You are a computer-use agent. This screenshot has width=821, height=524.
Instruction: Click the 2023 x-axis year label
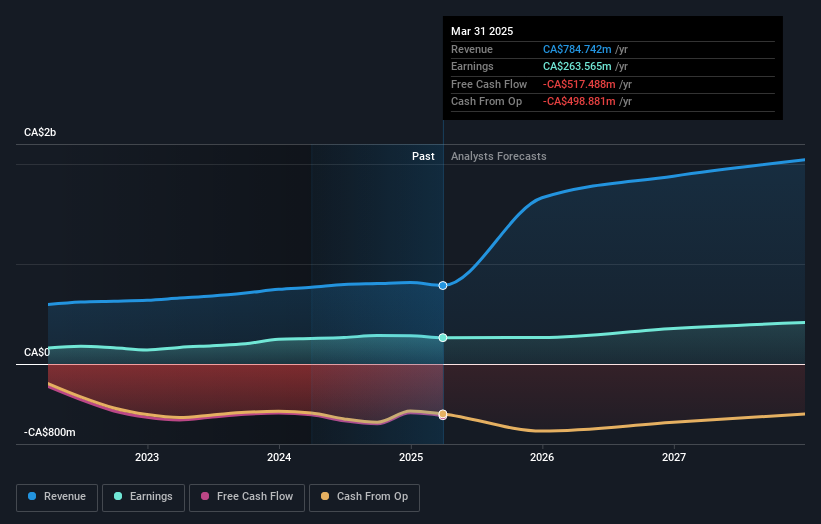147,457
